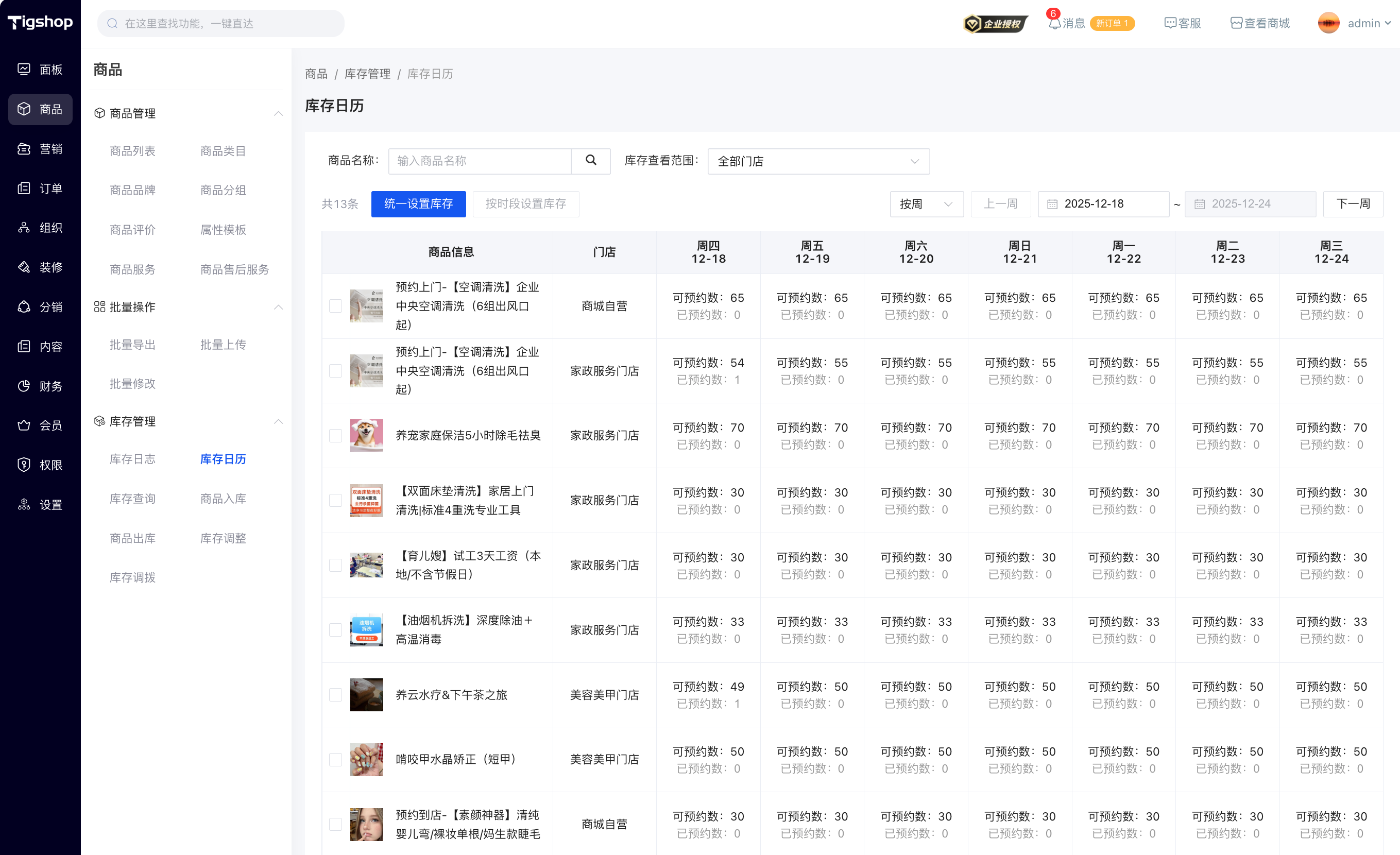1400x855 pixels.
Task: Click the 统一设置库存 button
Action: coord(418,204)
